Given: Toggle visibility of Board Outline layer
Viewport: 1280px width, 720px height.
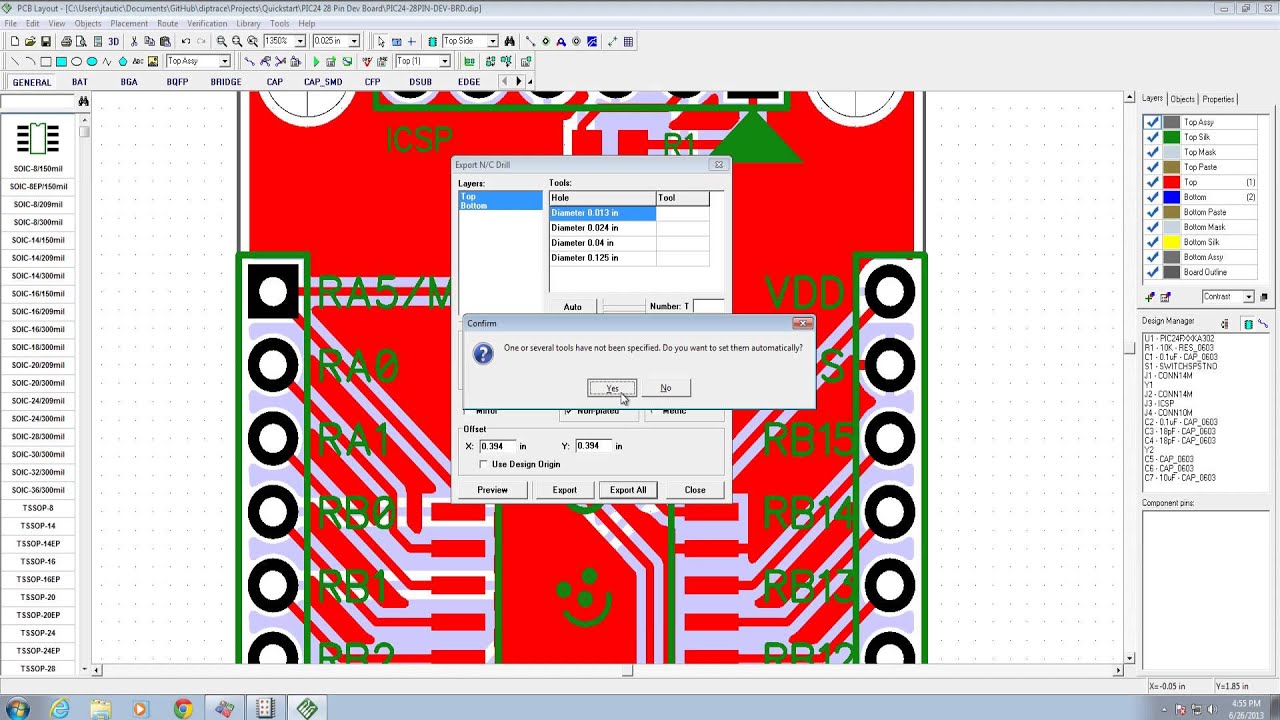Looking at the screenshot, I should (x=1152, y=272).
